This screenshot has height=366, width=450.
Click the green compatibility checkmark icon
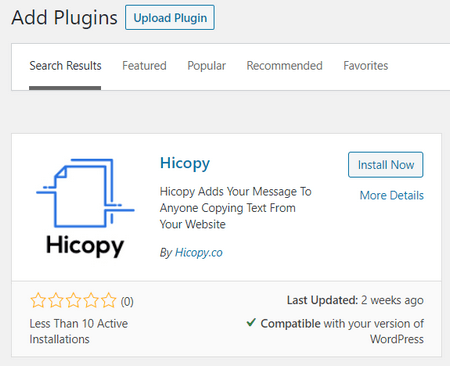tap(251, 322)
